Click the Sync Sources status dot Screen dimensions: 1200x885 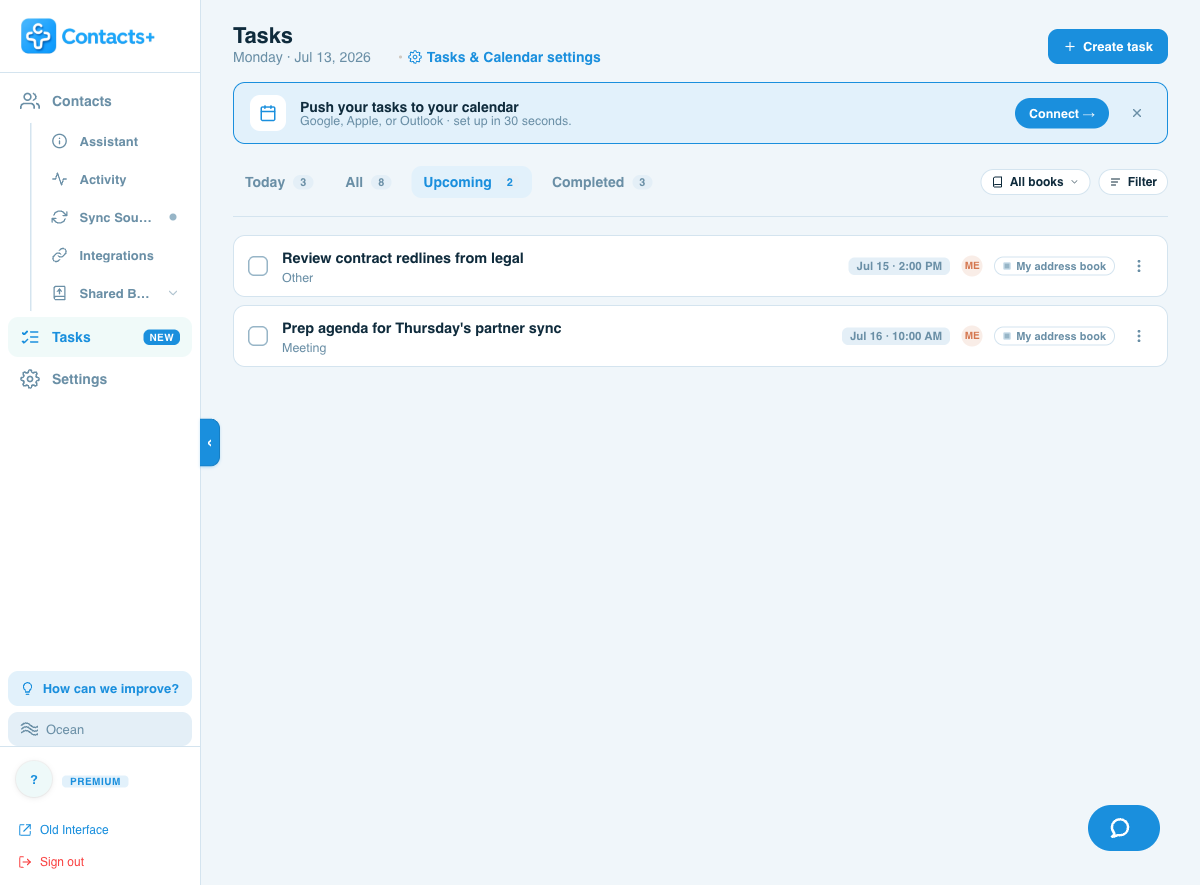[x=173, y=217]
